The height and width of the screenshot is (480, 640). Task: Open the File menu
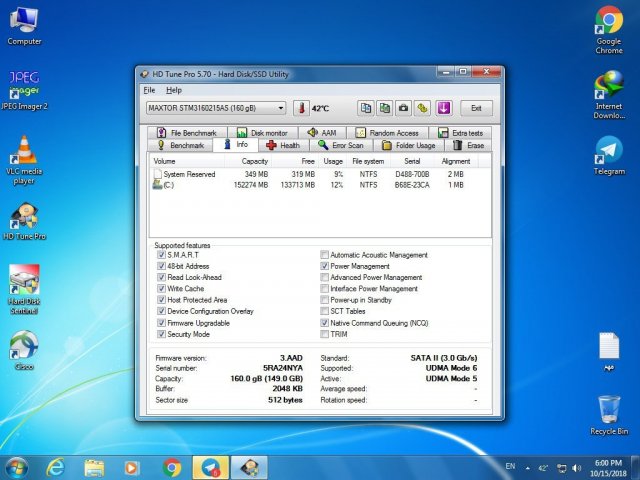coord(149,90)
